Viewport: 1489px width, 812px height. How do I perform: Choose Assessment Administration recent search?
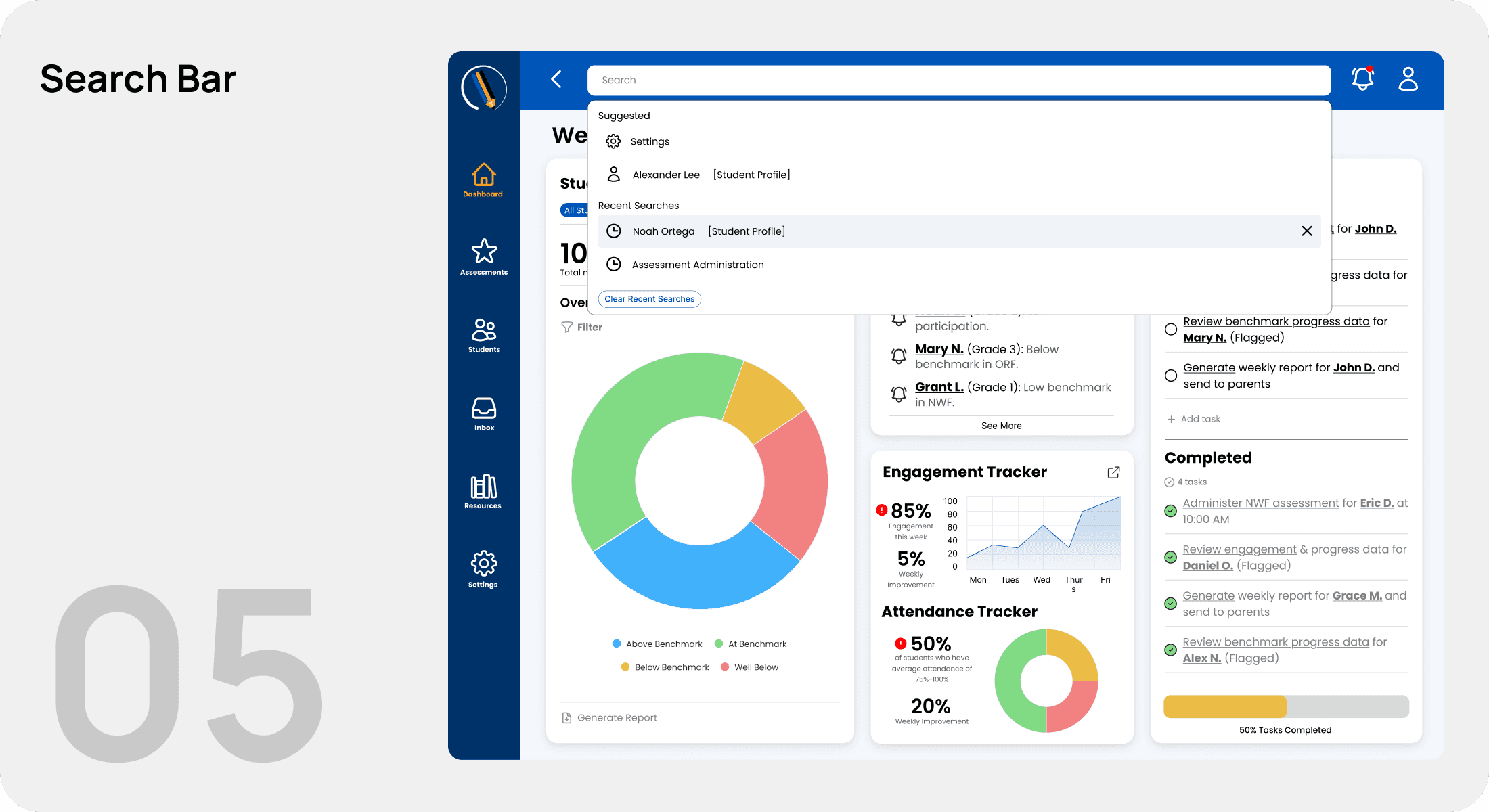point(697,265)
